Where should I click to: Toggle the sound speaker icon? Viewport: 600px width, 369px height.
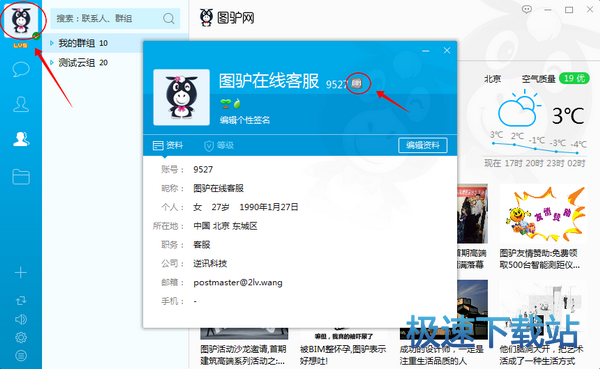coord(21,319)
